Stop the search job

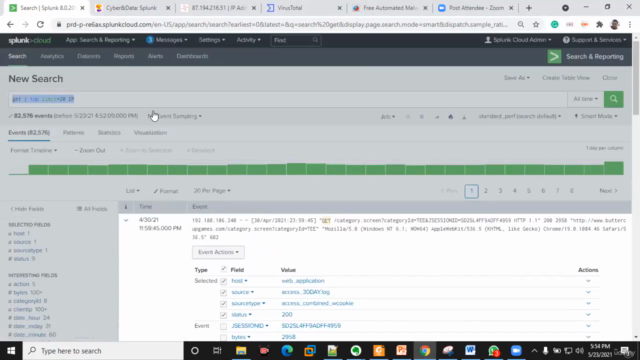click(x=422, y=116)
